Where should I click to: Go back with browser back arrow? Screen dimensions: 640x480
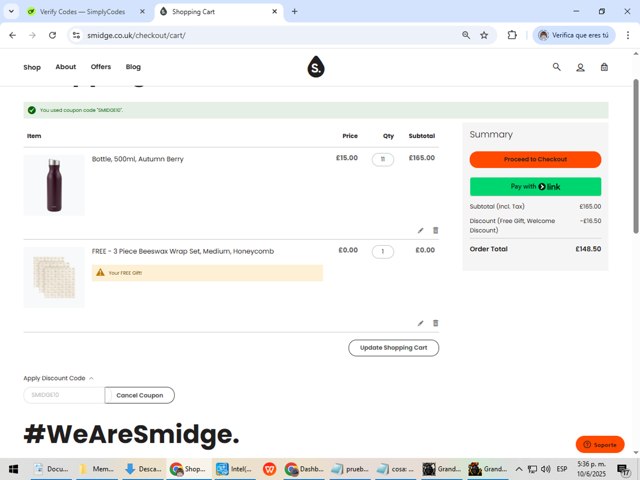pyautogui.click(x=13, y=35)
